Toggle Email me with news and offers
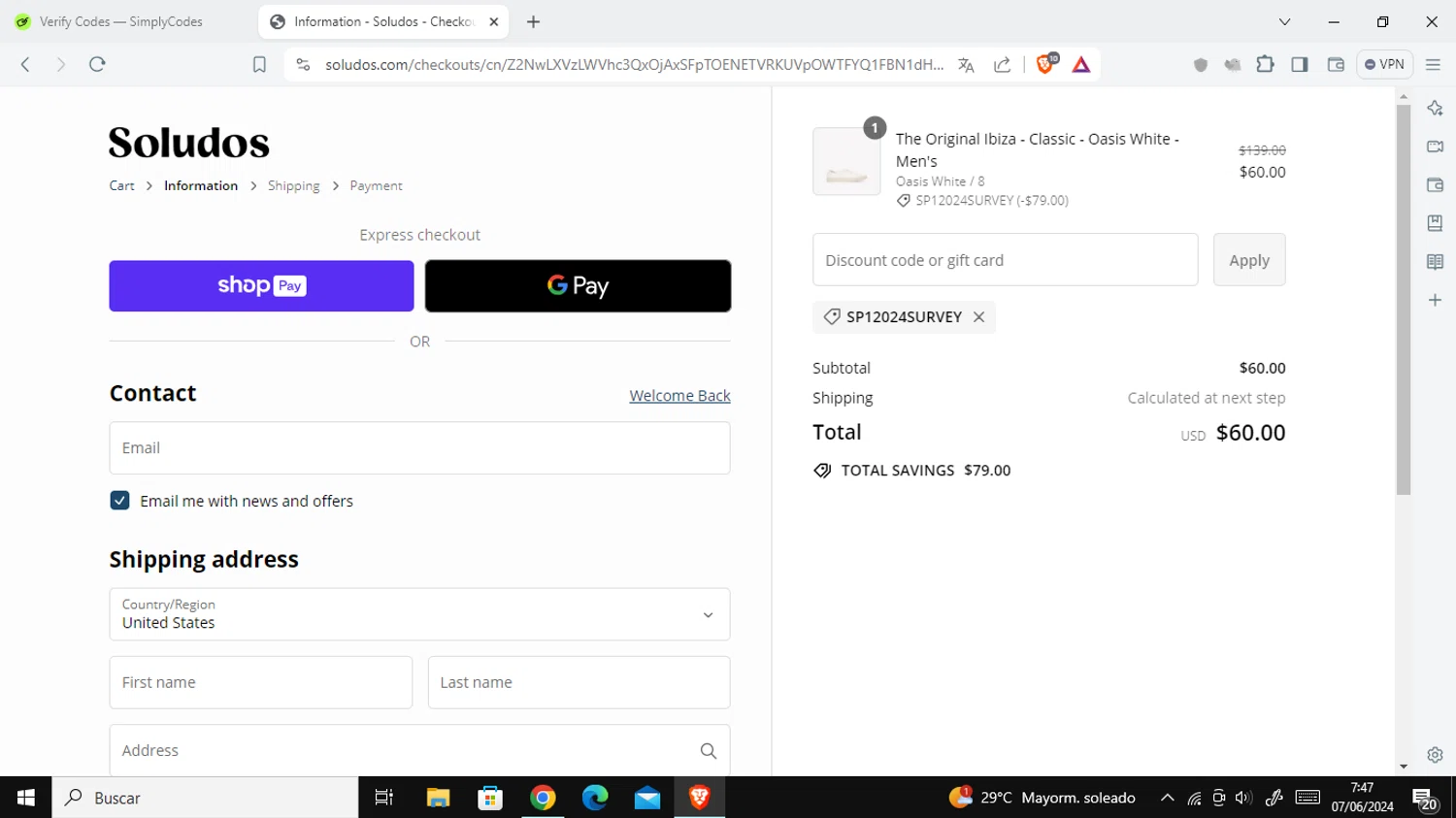The width and height of the screenshot is (1456, 818). click(119, 501)
